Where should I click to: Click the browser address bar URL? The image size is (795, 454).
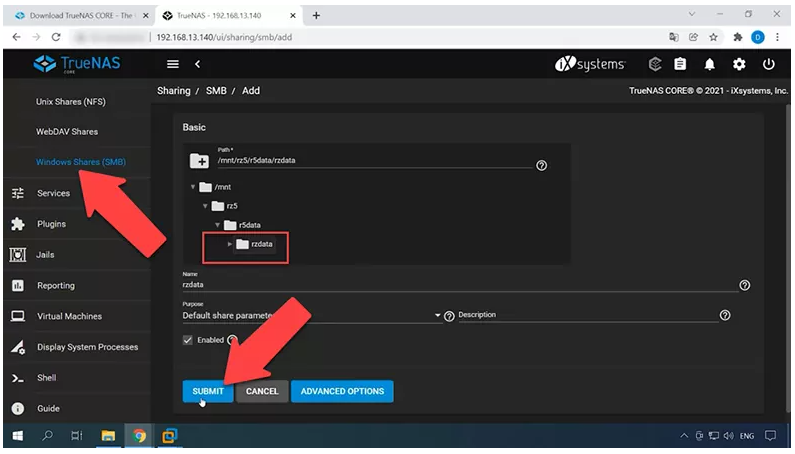pyautogui.click(x=224, y=37)
